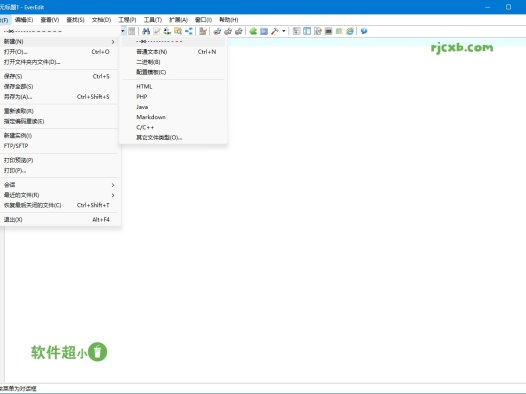Viewport: 526px width, 394px height.
Task: Create new 普通文本(N) document
Action: pyautogui.click(x=173, y=52)
